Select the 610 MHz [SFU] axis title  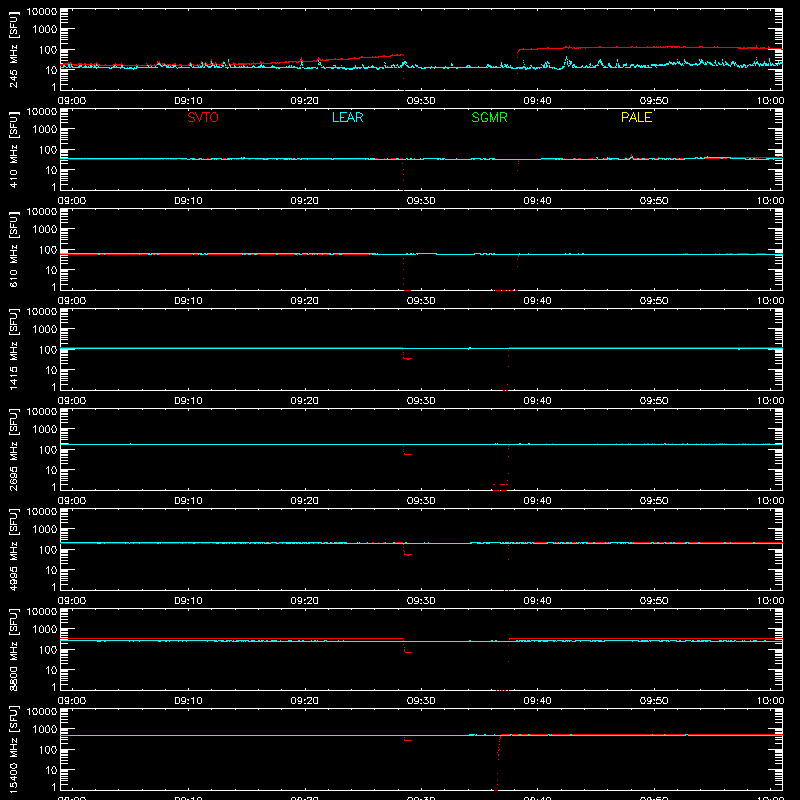pyautogui.click(x=14, y=250)
